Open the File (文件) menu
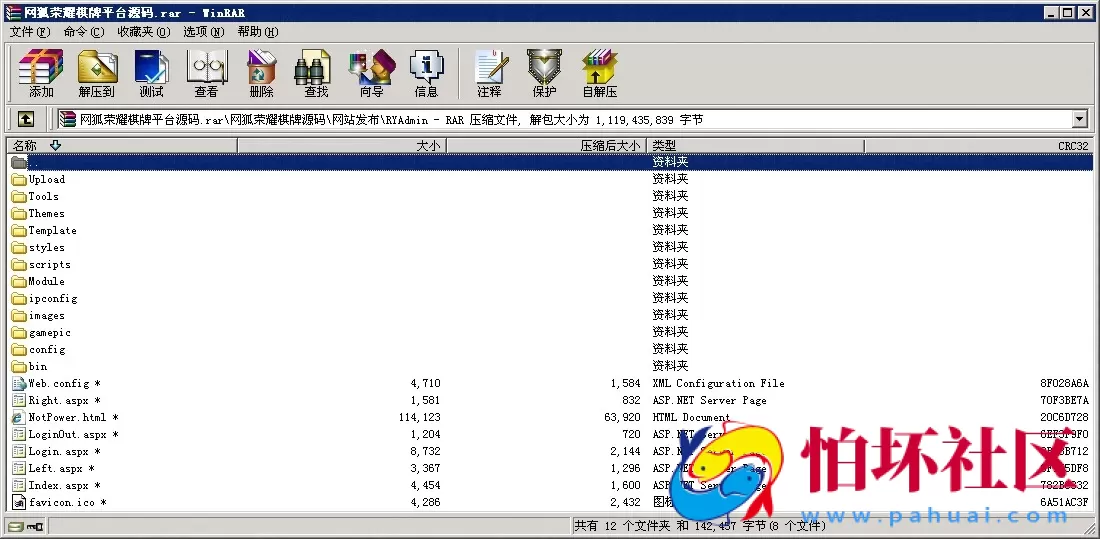1100x539 pixels. coord(30,32)
